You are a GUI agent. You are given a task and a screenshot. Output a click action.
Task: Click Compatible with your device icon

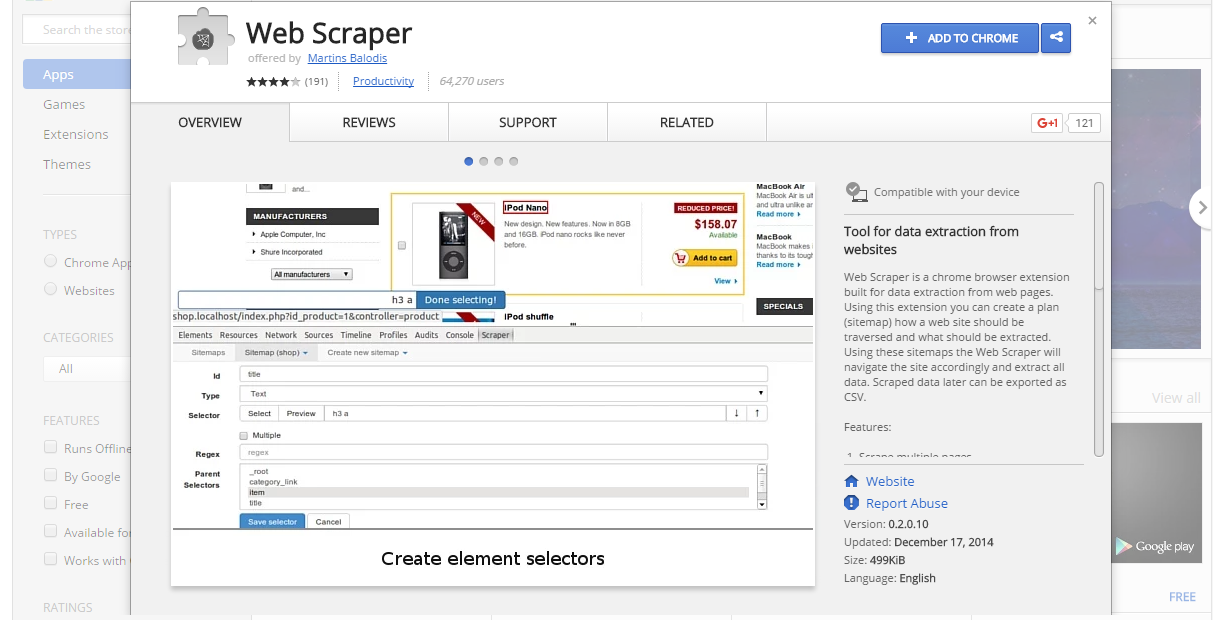tap(855, 190)
